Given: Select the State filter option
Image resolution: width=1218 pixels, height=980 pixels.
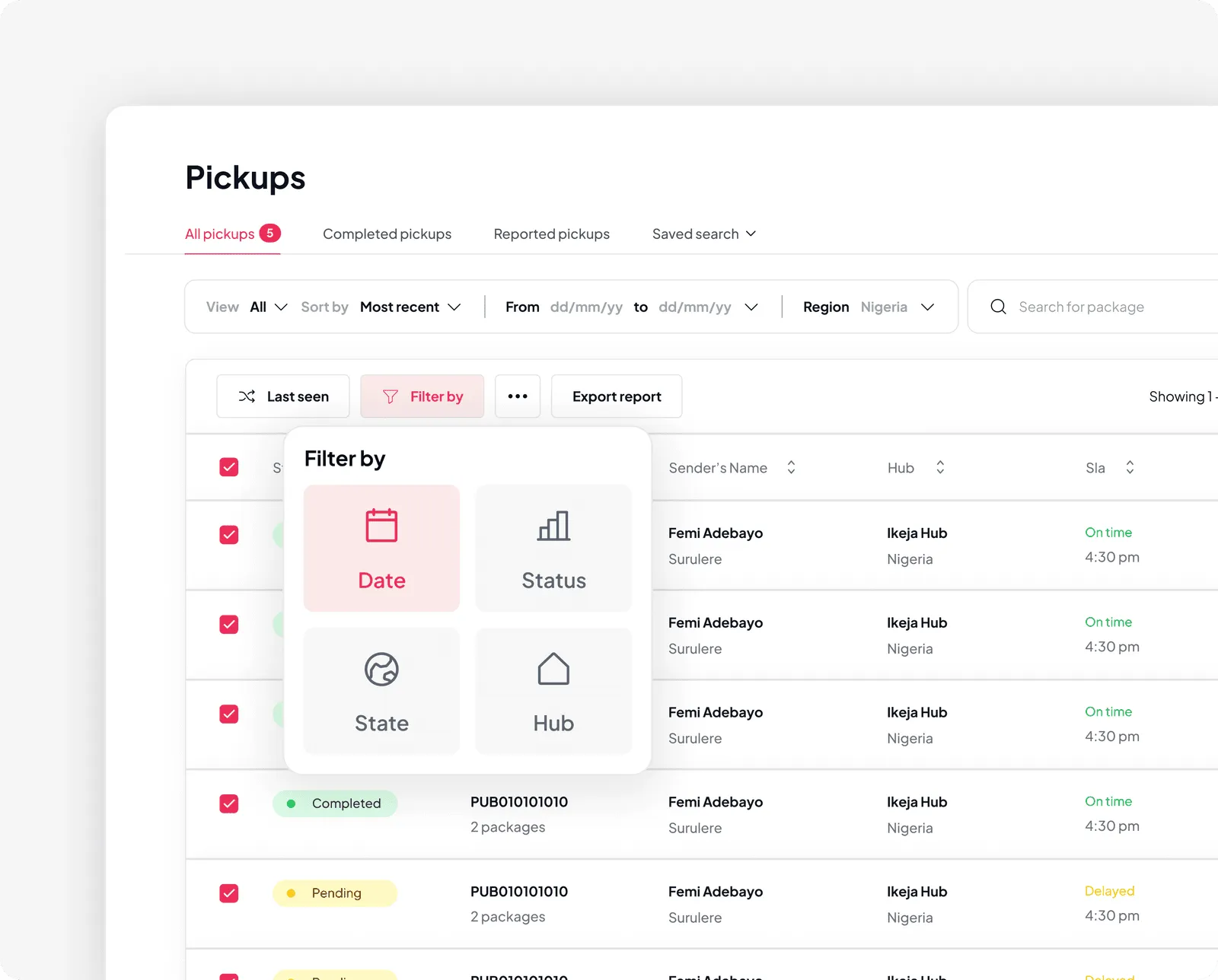Looking at the screenshot, I should tap(381, 691).
